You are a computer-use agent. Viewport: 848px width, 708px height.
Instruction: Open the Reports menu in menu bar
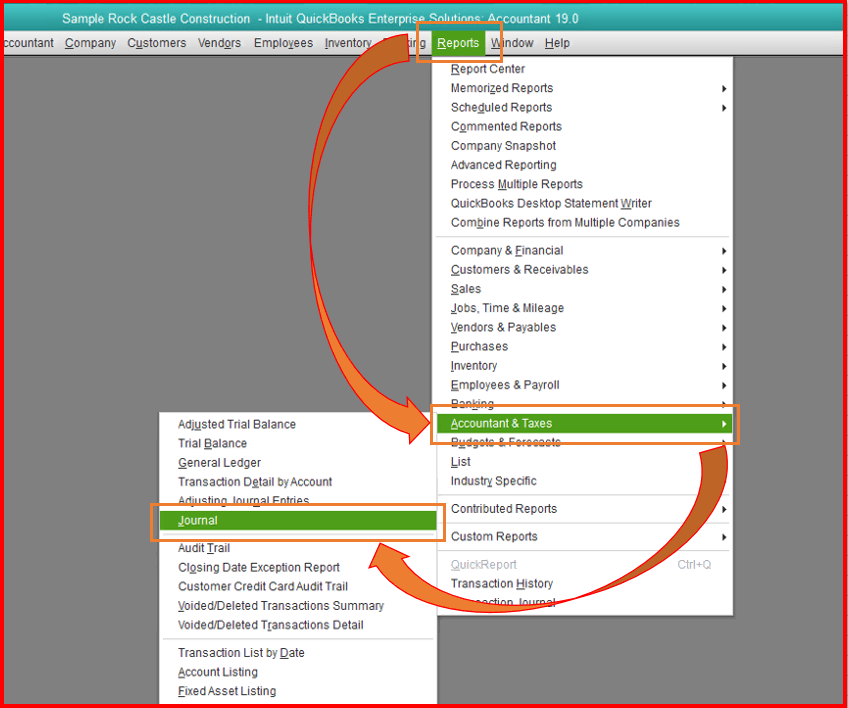(458, 43)
